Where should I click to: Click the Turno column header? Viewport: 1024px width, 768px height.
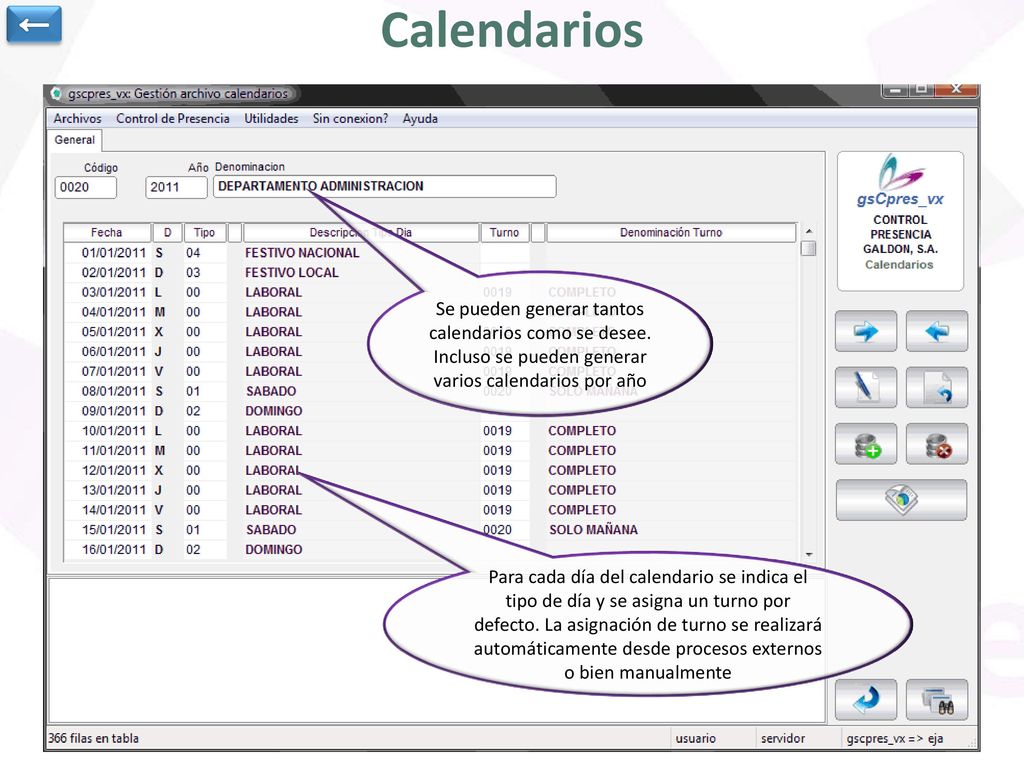click(504, 232)
